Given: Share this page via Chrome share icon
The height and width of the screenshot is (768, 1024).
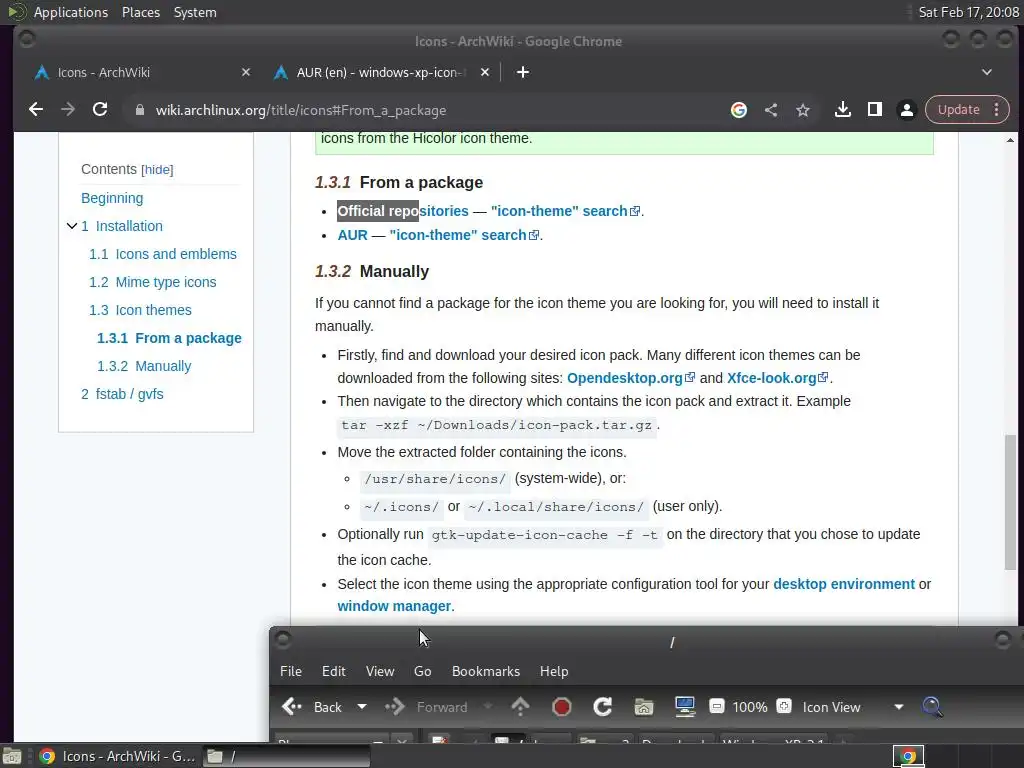Looking at the screenshot, I should click(771, 110).
